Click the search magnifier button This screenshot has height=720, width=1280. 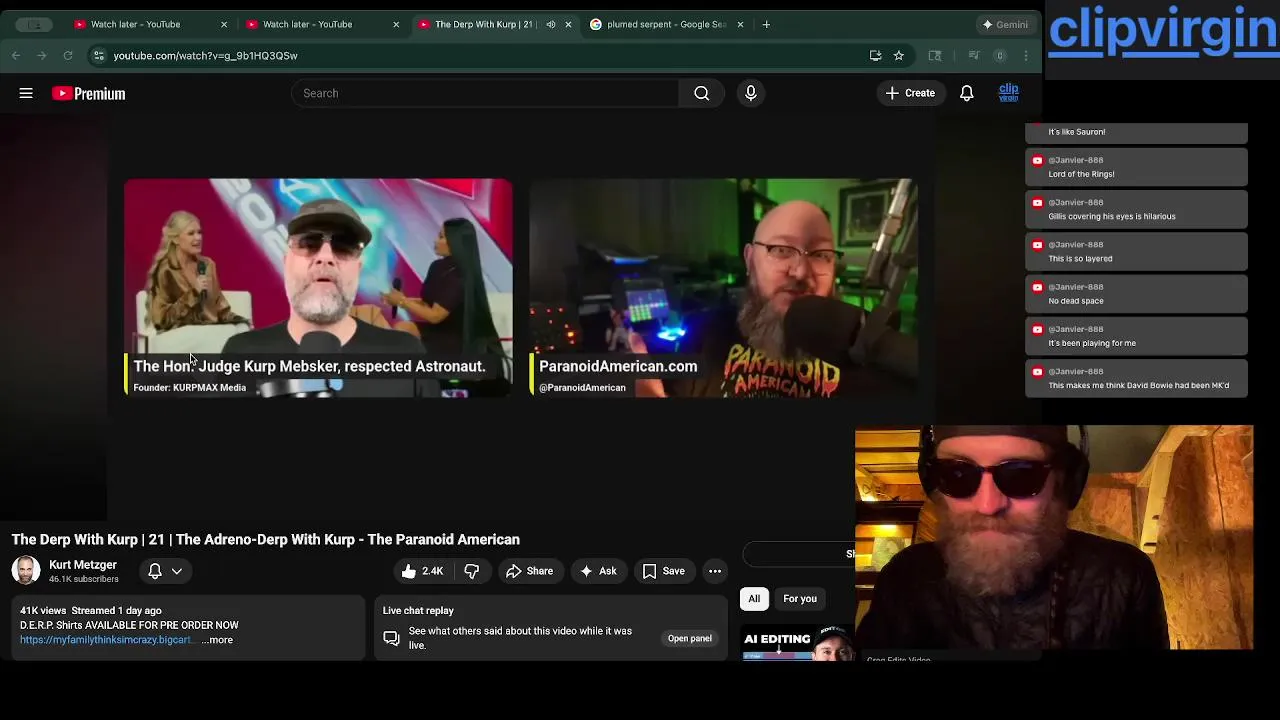pyautogui.click(x=701, y=93)
